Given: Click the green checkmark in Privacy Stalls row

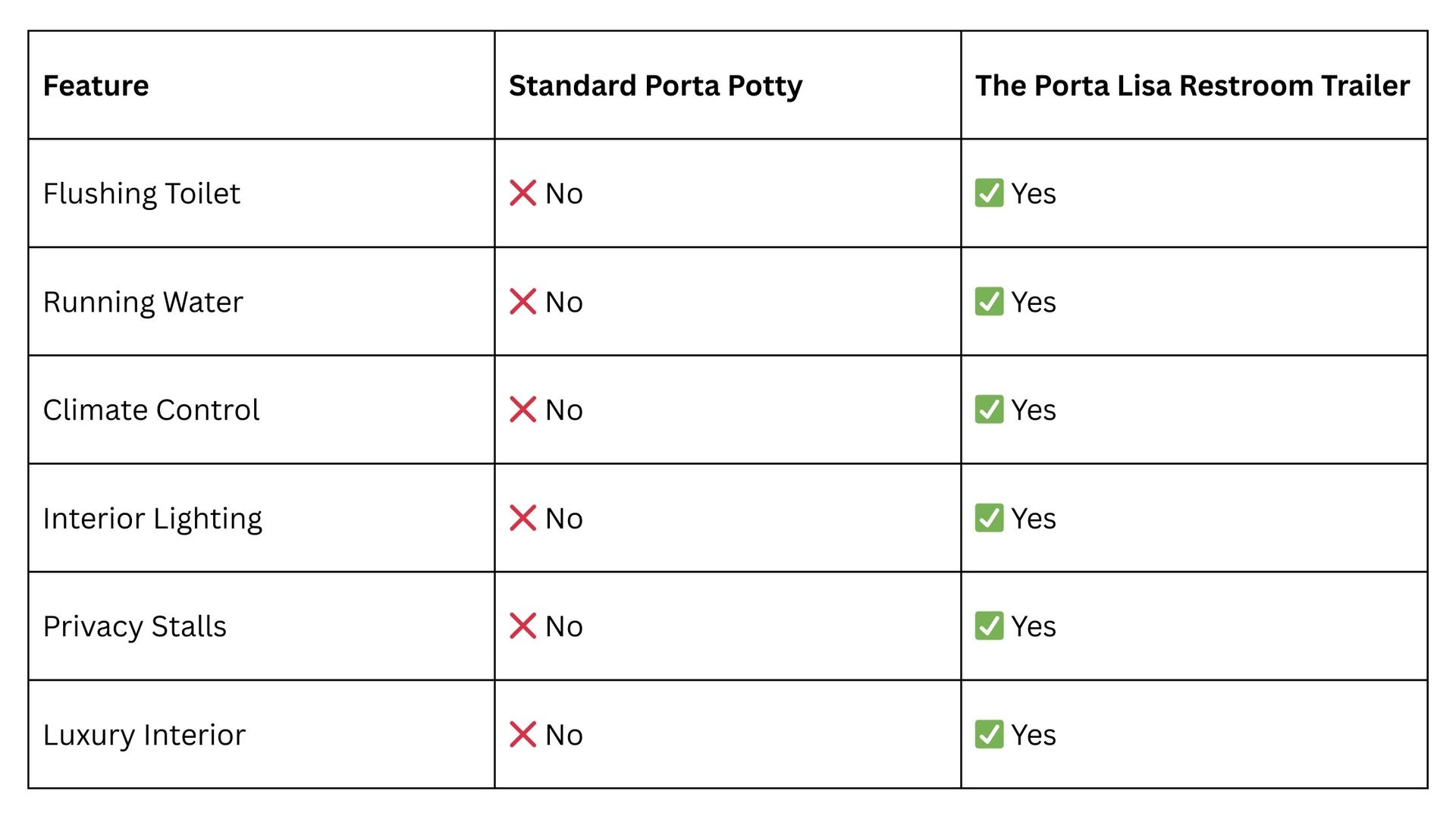Looking at the screenshot, I should click(989, 626).
